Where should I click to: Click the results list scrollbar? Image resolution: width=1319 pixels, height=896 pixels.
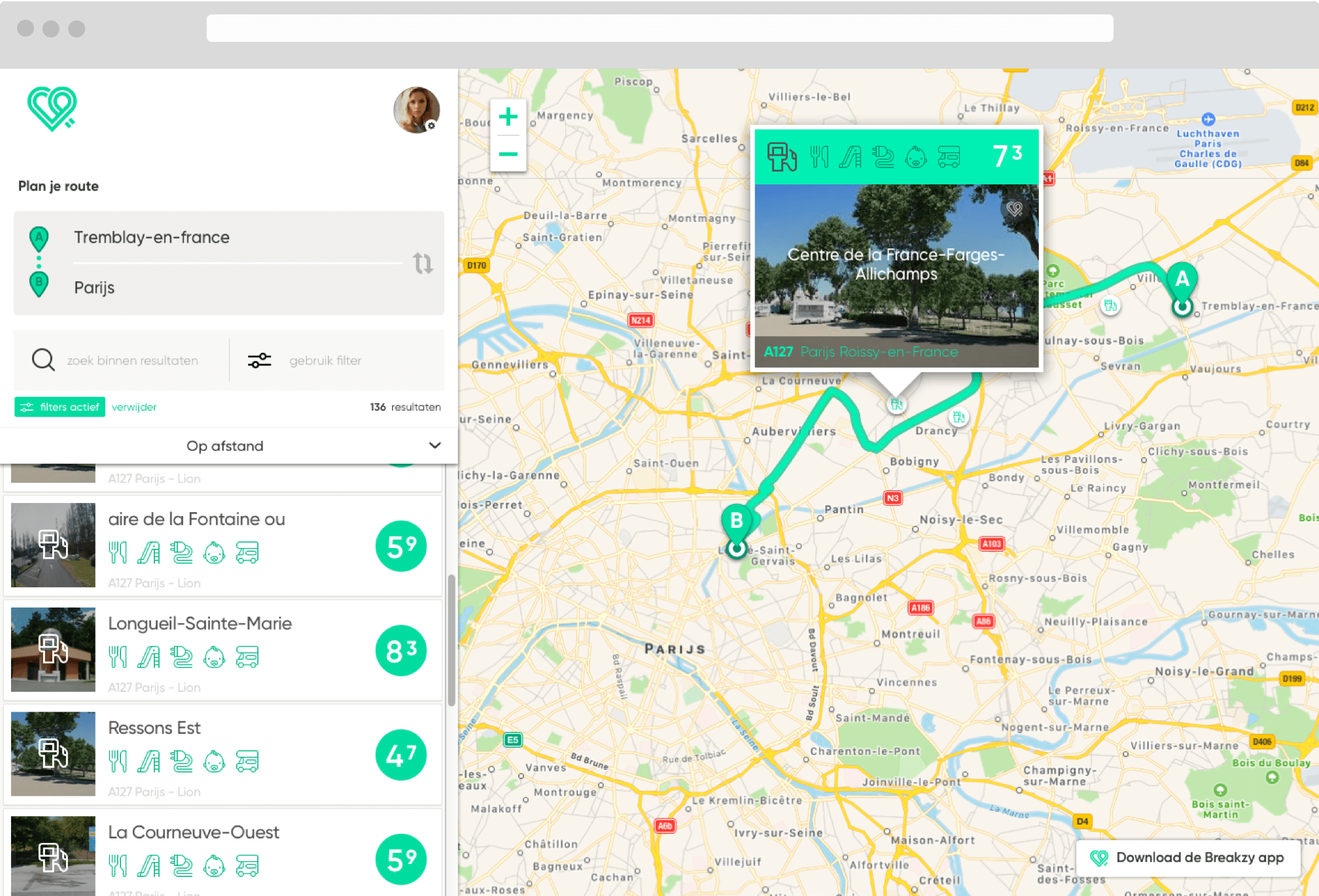click(451, 641)
